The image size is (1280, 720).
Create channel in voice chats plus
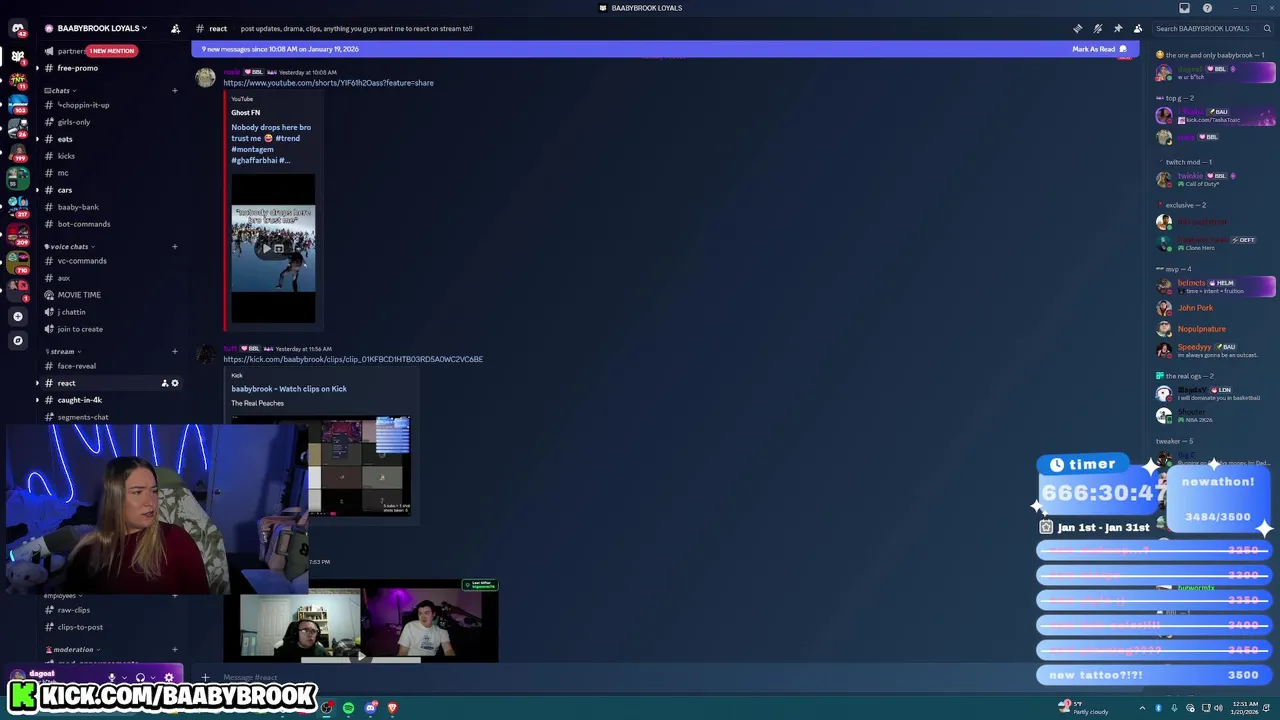point(174,246)
